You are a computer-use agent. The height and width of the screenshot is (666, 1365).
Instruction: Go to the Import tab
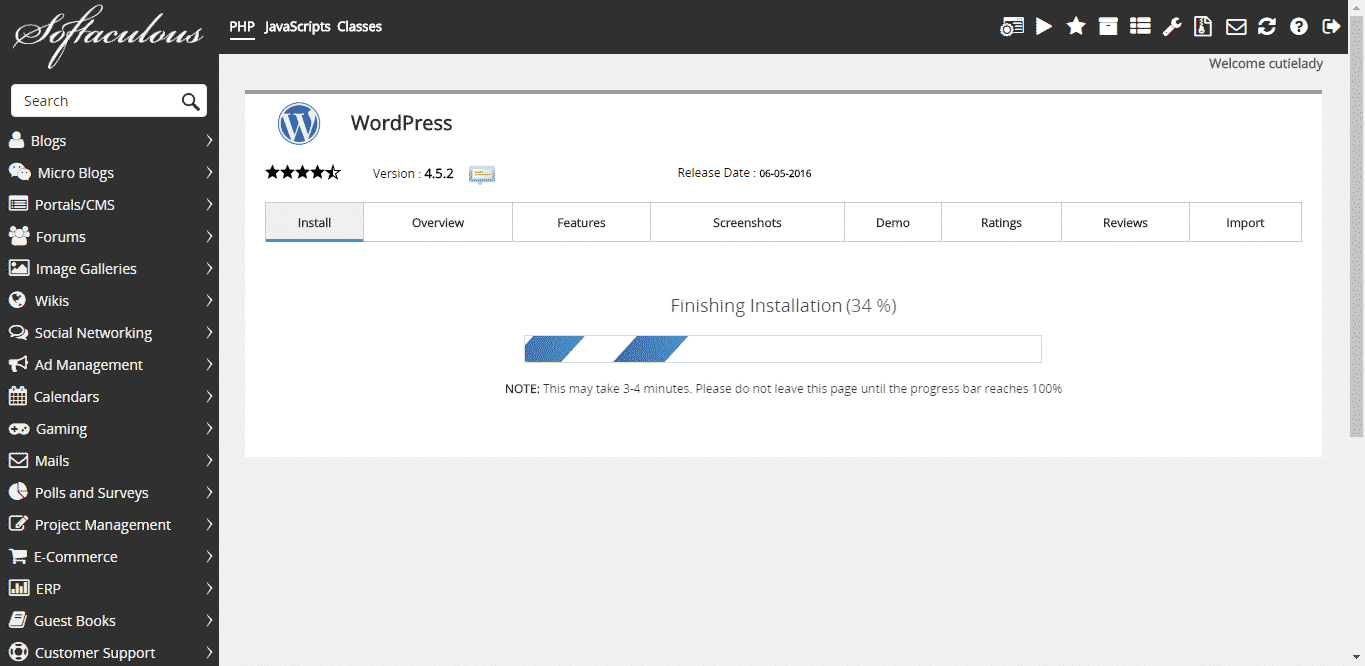pyautogui.click(x=1245, y=222)
